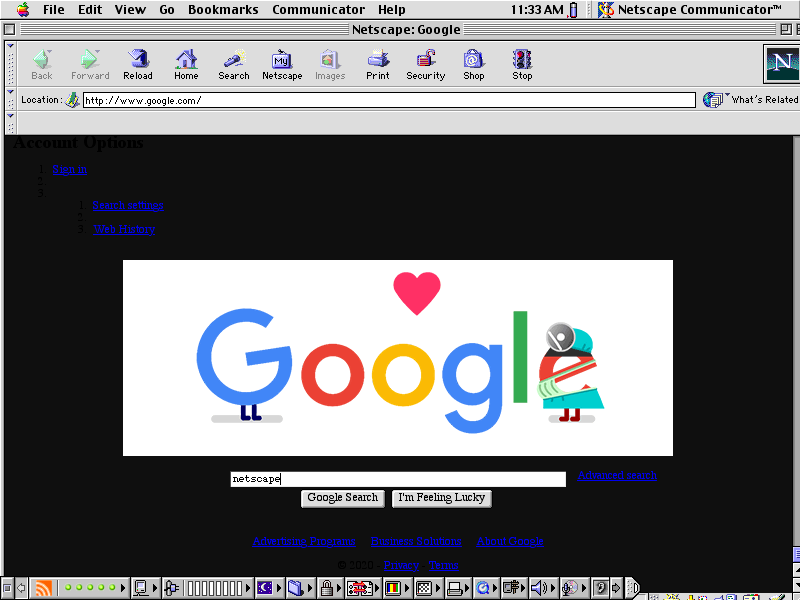Click the Google Search button

coord(342,498)
